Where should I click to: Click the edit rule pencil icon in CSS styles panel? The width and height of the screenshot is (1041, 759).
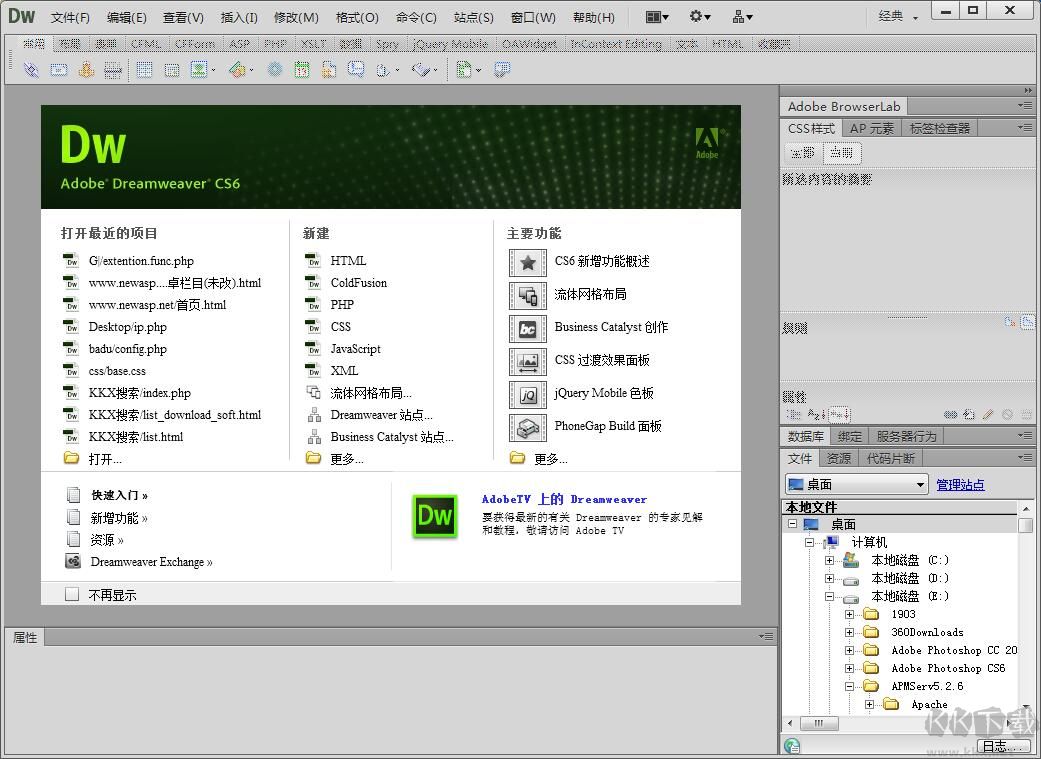click(985, 413)
